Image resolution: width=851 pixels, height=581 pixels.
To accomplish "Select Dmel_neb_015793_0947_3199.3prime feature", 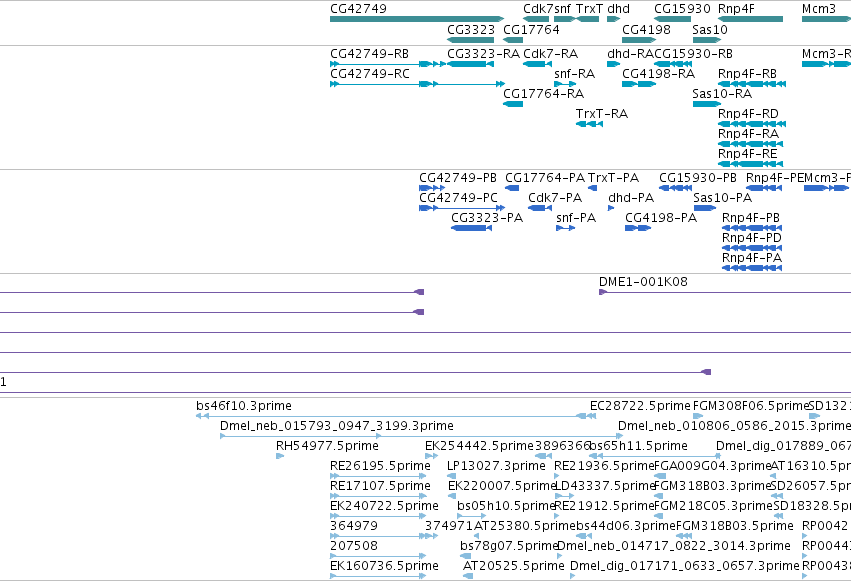I will pos(421,436).
